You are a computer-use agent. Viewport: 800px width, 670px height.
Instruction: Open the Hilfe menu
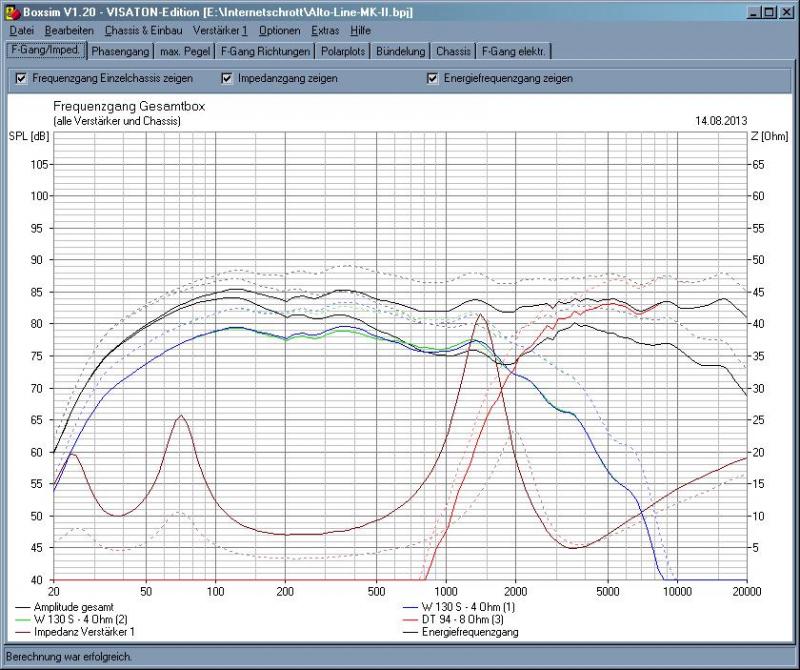point(360,31)
